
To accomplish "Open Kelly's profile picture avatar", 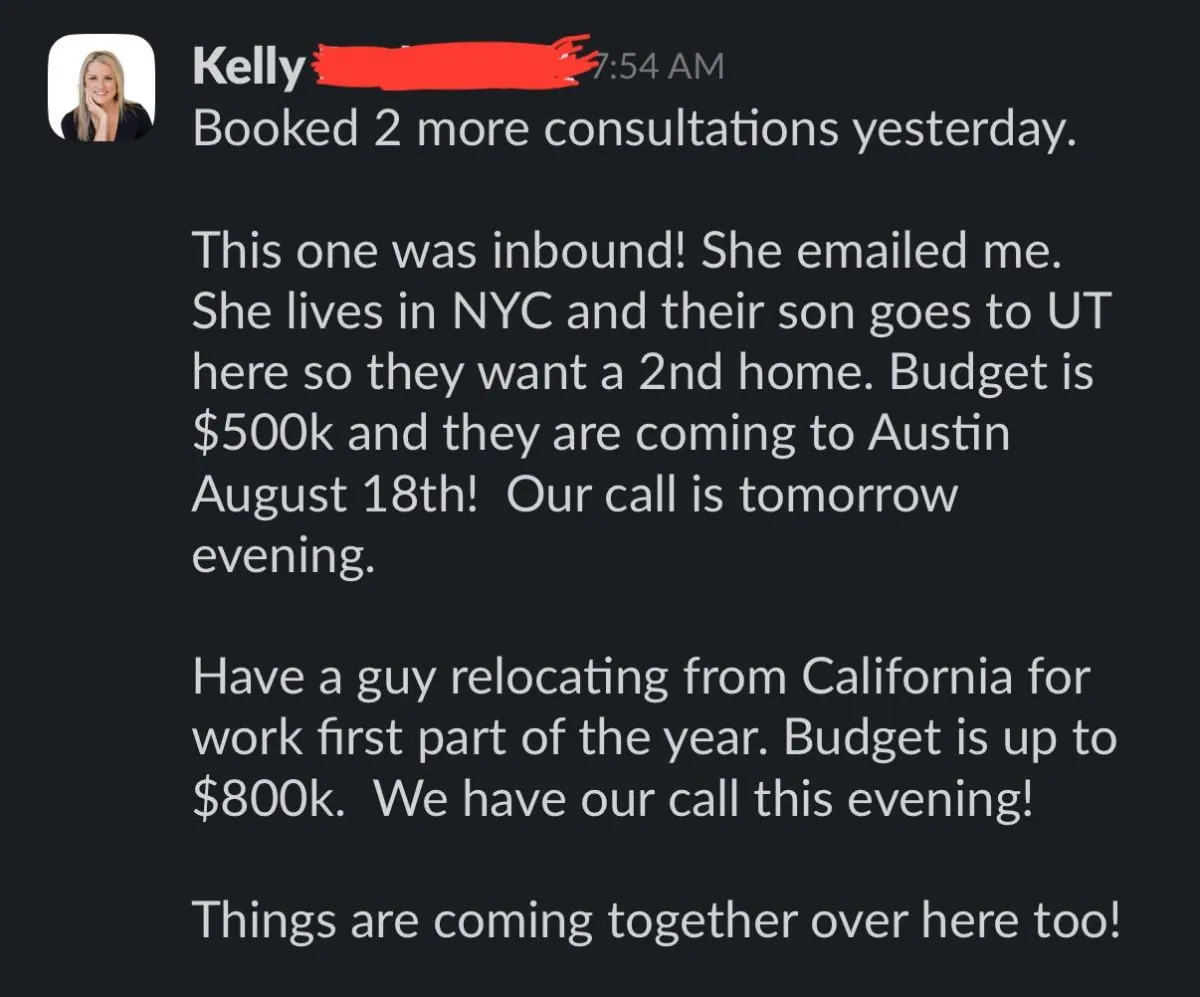I will pyautogui.click(x=101, y=89).
